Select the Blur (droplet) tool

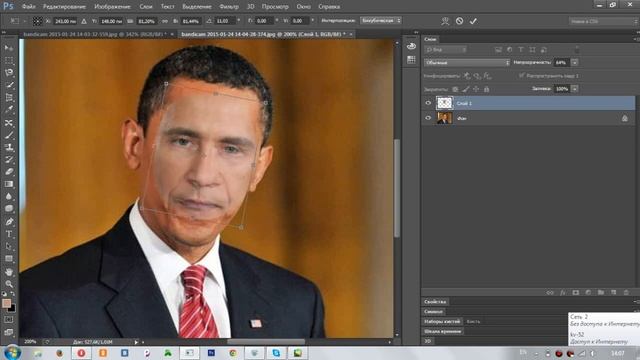(x=9, y=196)
